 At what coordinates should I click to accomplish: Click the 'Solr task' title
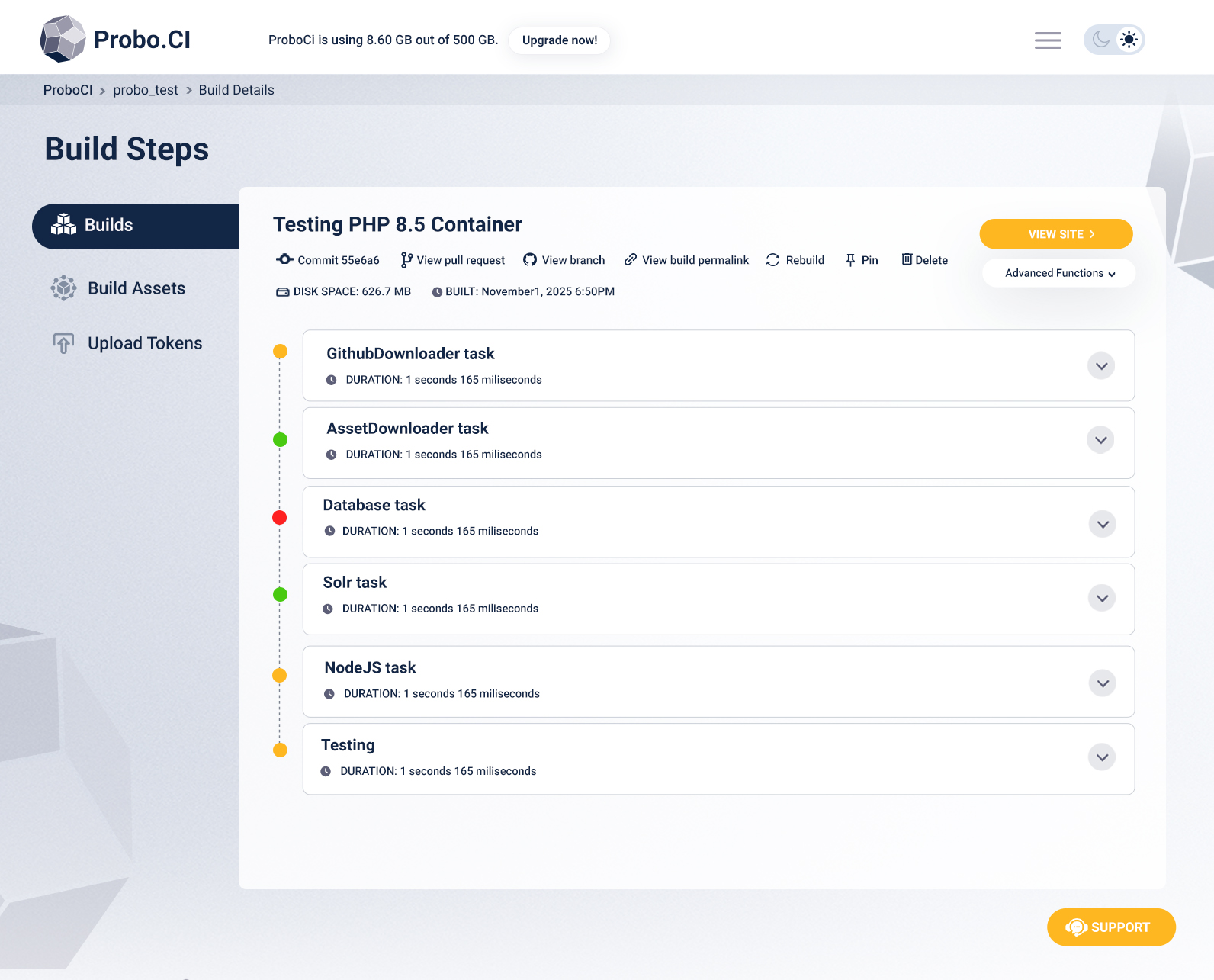[x=355, y=583]
